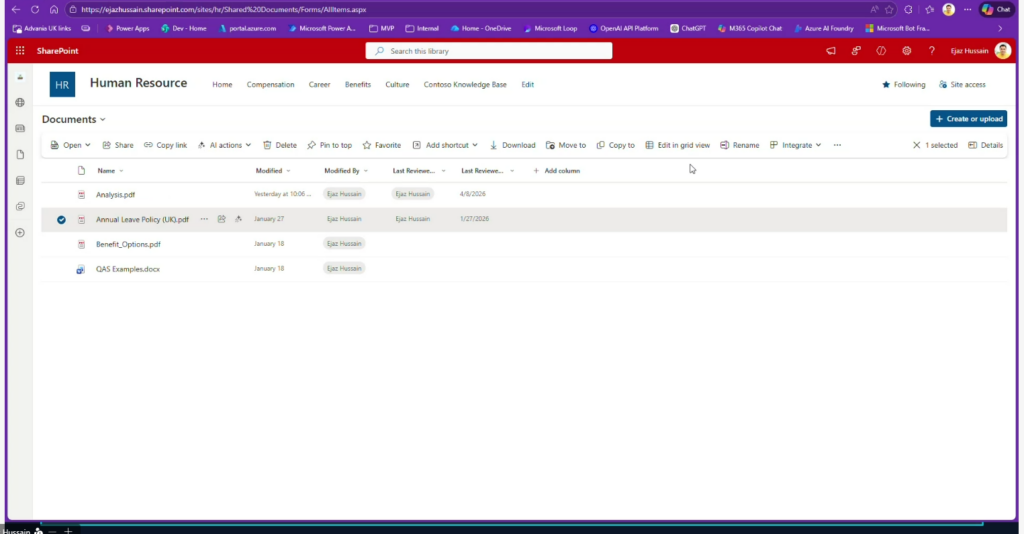Open the SharePoint app launcher waffle icon
The height and width of the screenshot is (534, 1024).
20,51
